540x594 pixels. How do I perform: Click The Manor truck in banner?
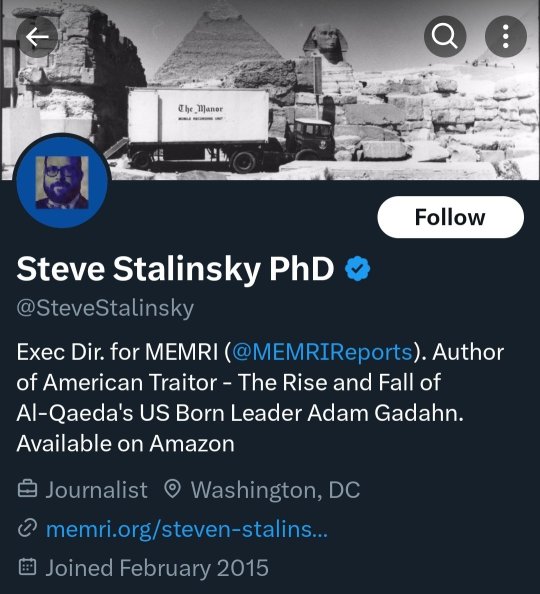tap(227, 129)
